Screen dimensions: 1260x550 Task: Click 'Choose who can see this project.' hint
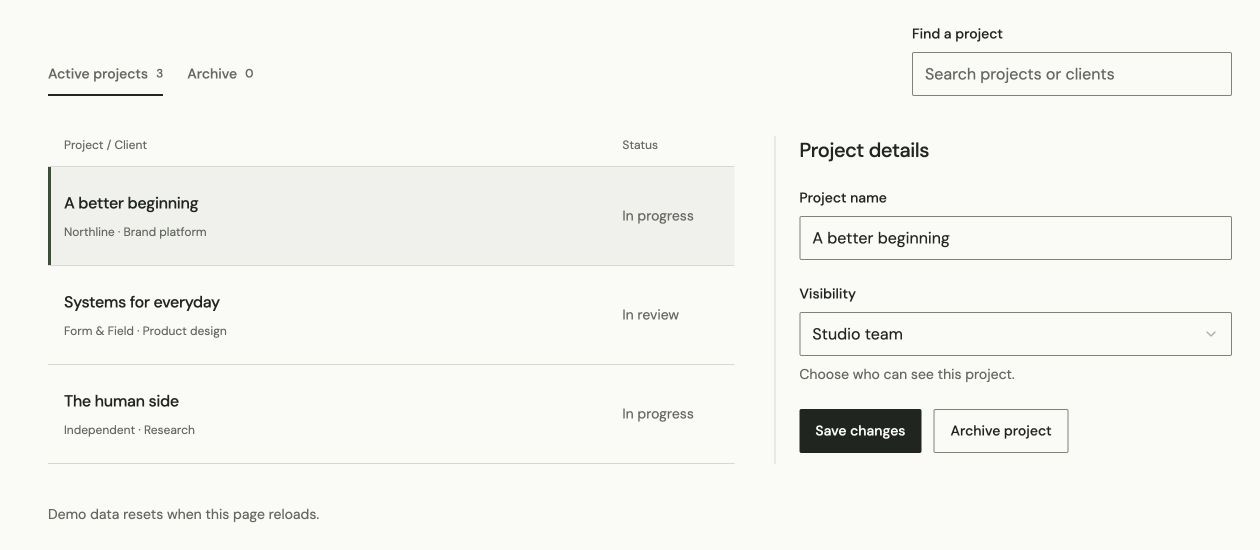[x=907, y=375]
